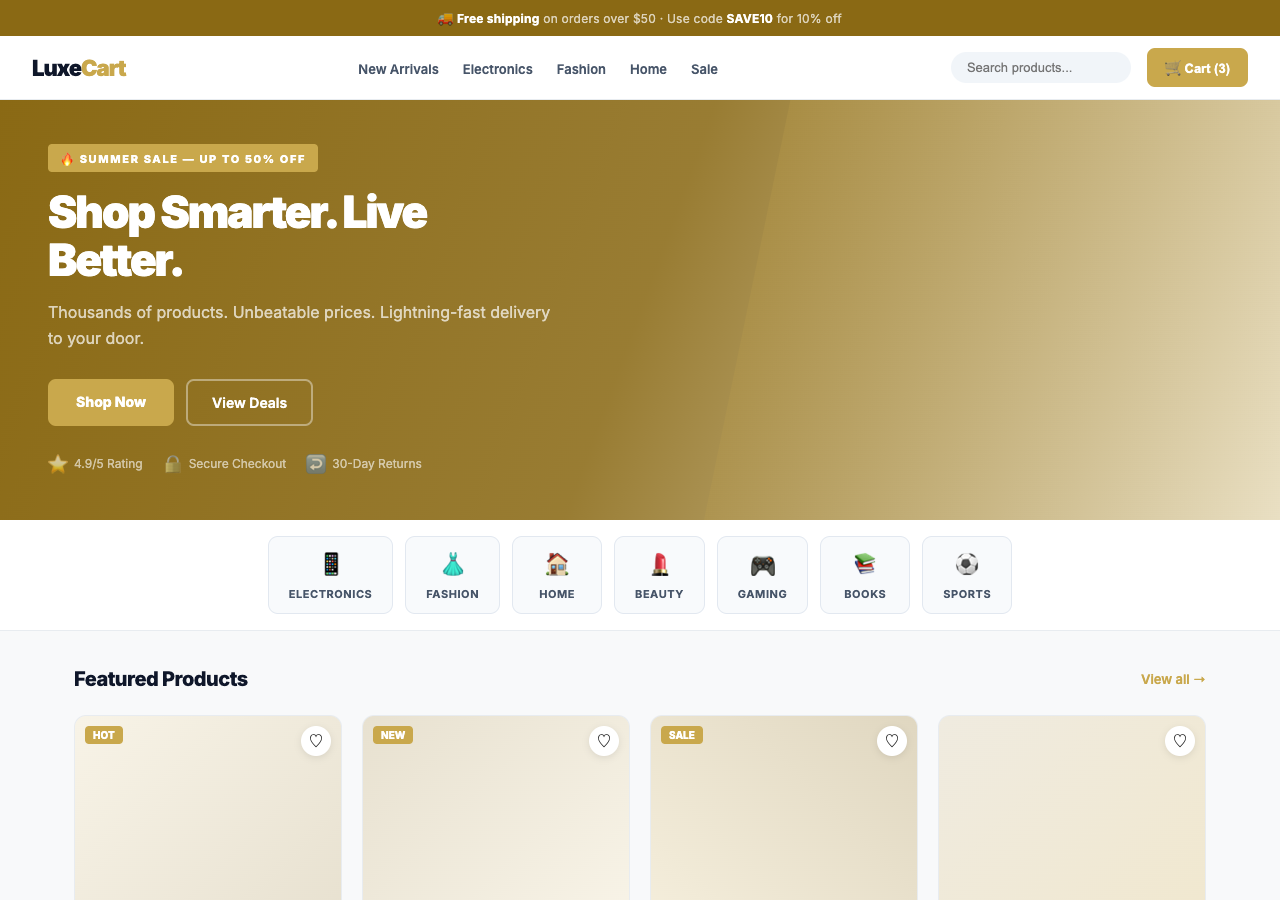Click the Summer Sale 50% off badge
This screenshot has height=900, width=1280.
click(183, 158)
